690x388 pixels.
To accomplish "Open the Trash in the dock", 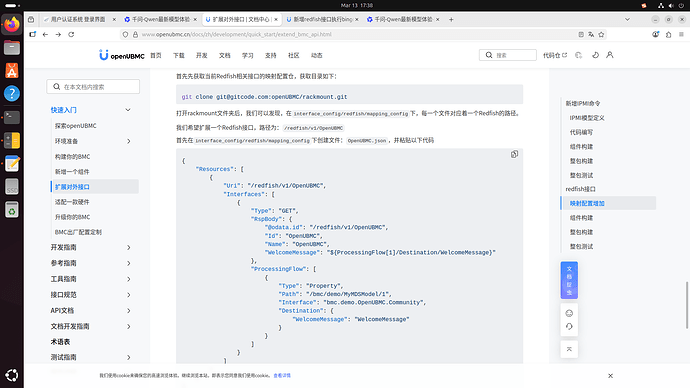I will (12, 210).
